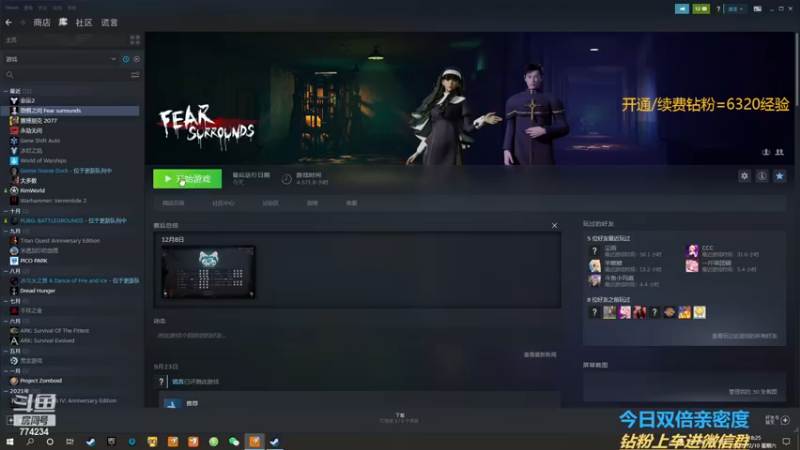The height and width of the screenshot is (450, 800).
Task: Collapse the 七月 group
Action: (6, 301)
